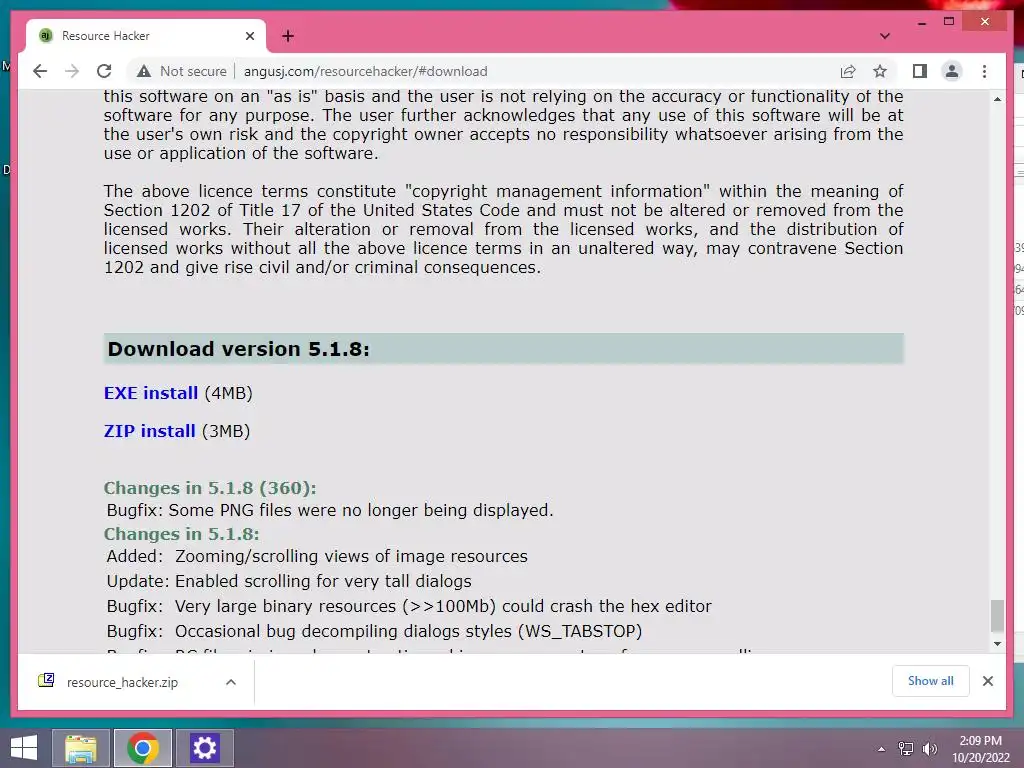Image resolution: width=1024 pixels, height=768 pixels.
Task: Select the Resource Hacker tab
Action: (146, 36)
